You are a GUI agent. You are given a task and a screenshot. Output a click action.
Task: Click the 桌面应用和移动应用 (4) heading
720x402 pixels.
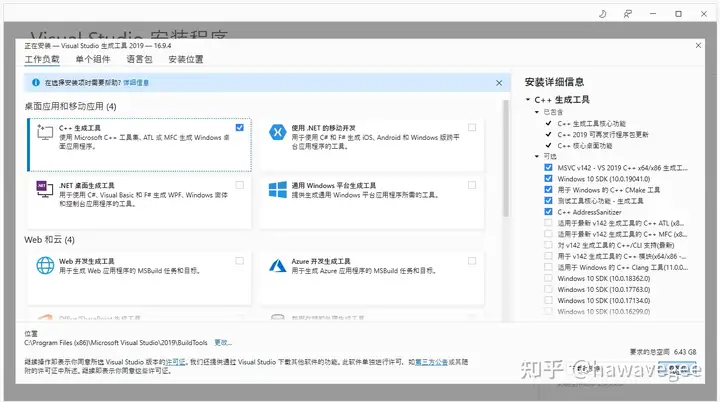70,107
